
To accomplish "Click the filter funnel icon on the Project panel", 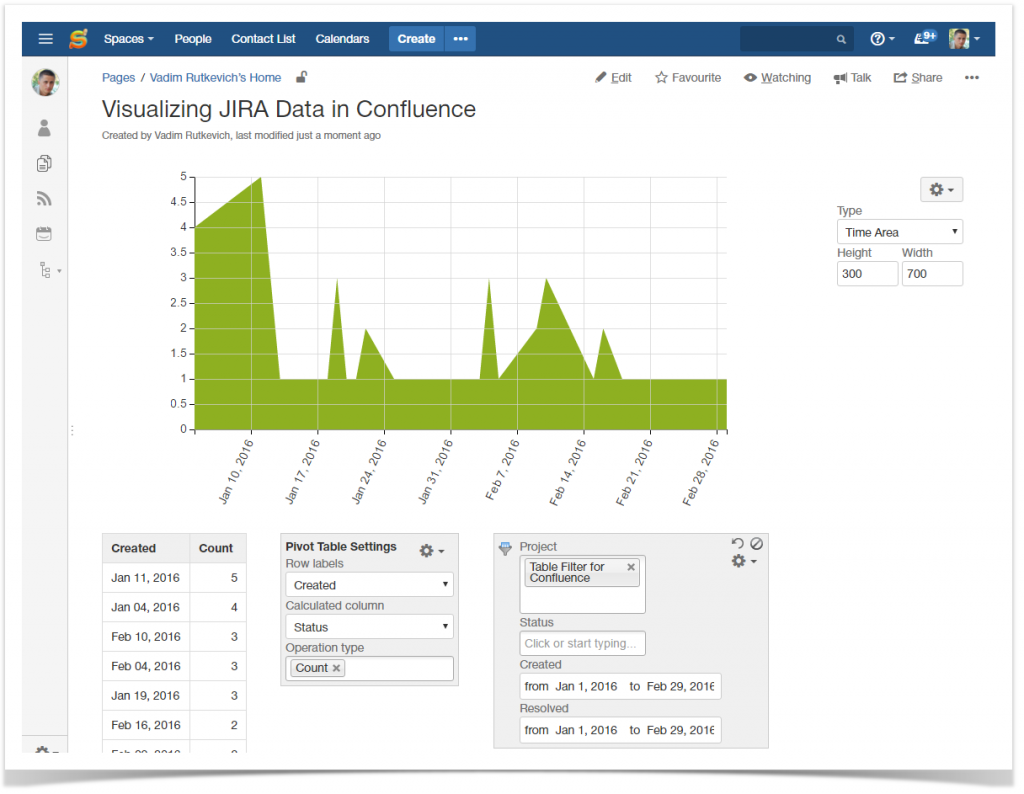I will (505, 547).
